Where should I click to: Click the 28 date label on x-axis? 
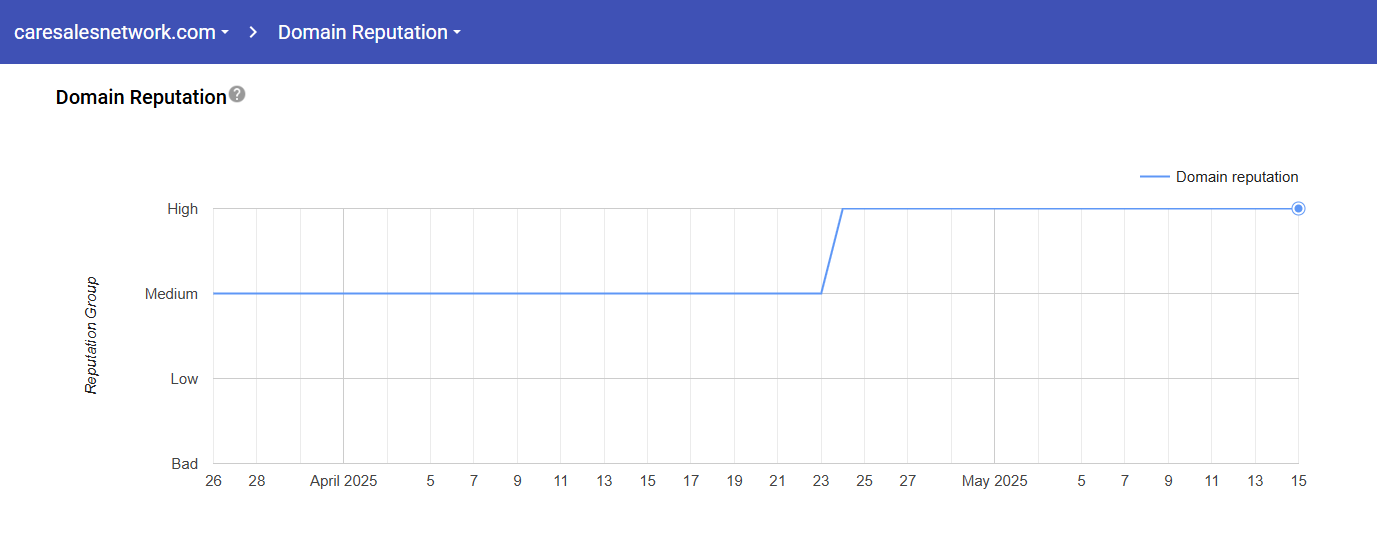pos(256,481)
